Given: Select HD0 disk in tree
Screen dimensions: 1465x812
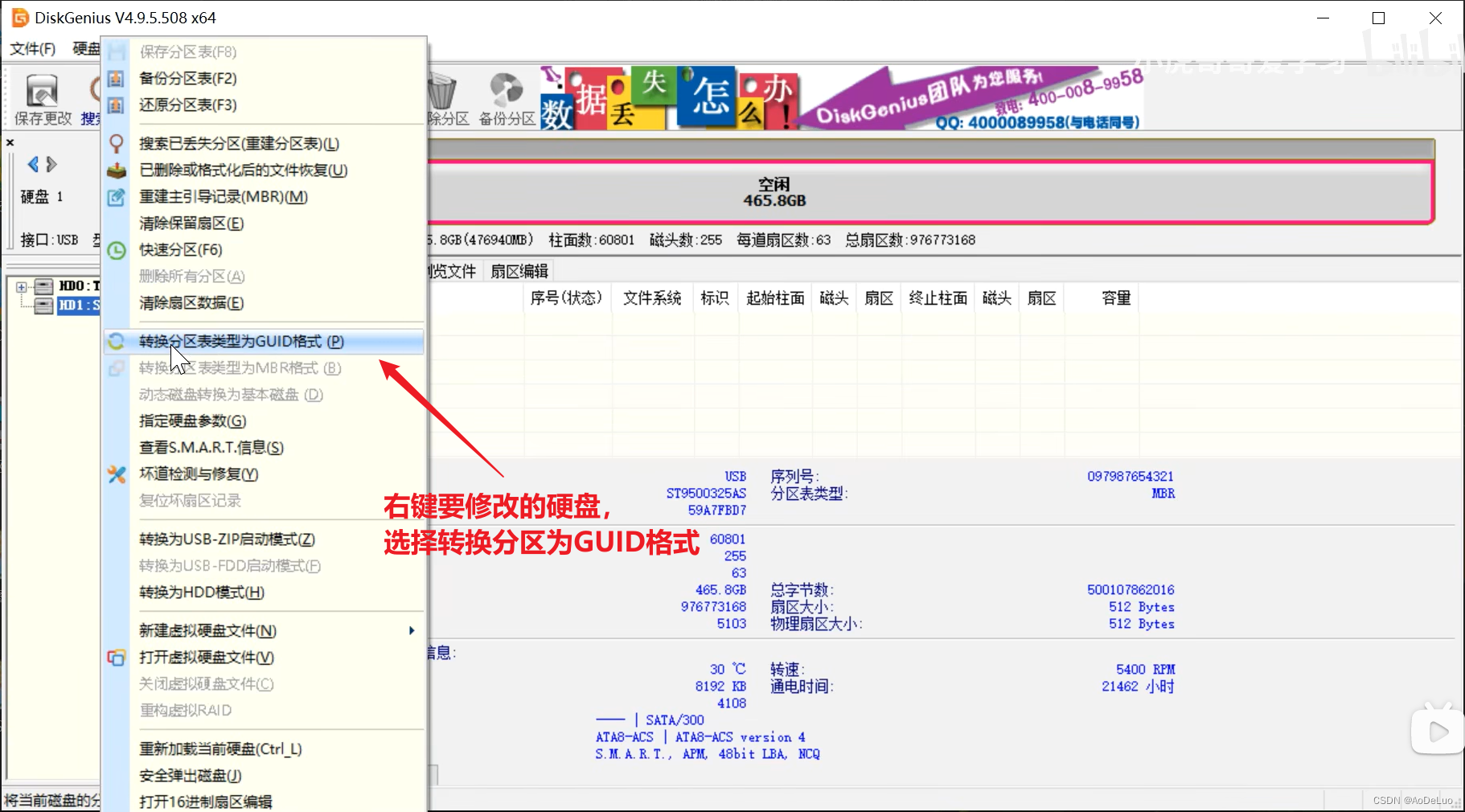Looking at the screenshot, I should (x=79, y=286).
